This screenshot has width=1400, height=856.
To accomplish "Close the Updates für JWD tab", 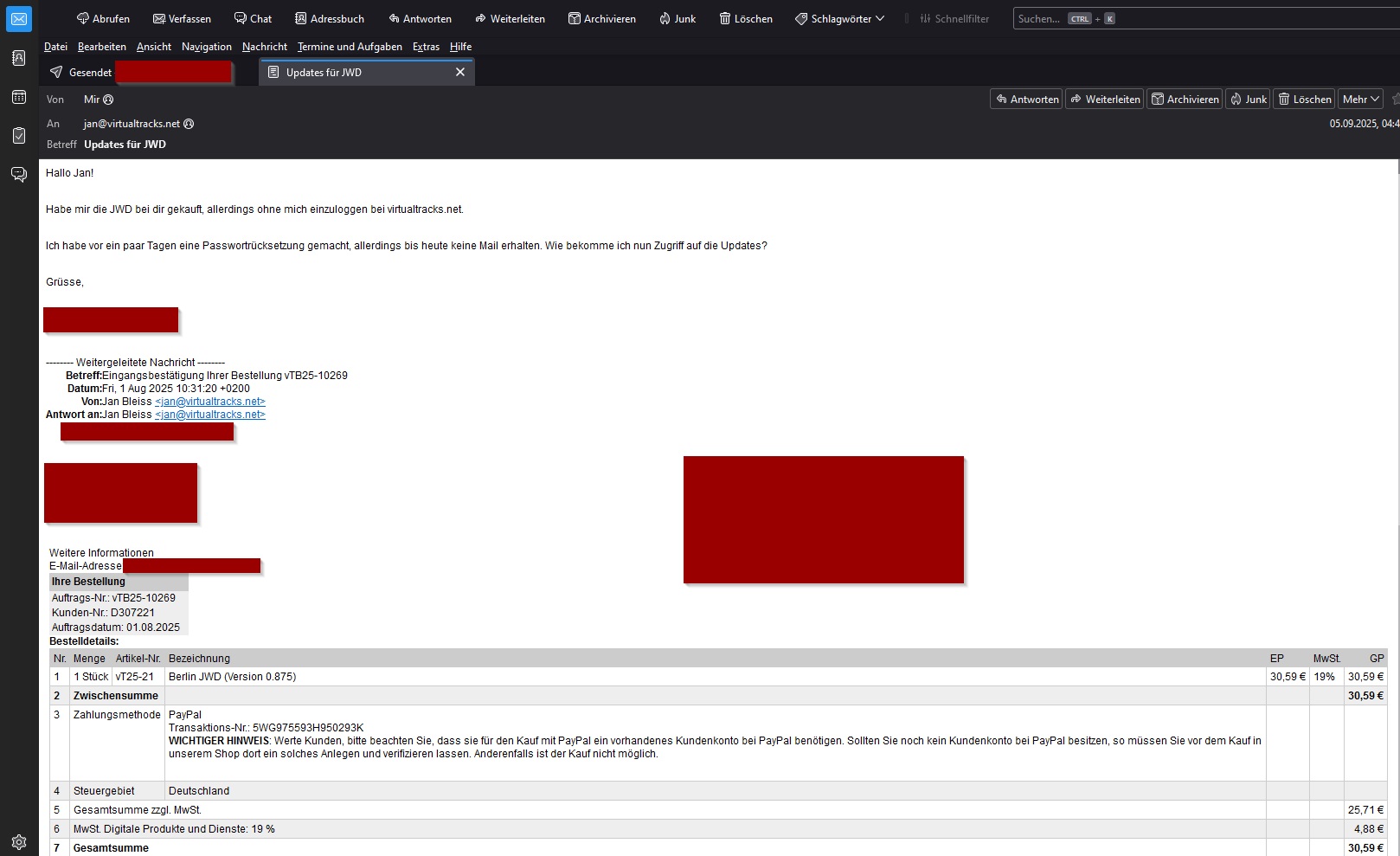I will [x=460, y=73].
